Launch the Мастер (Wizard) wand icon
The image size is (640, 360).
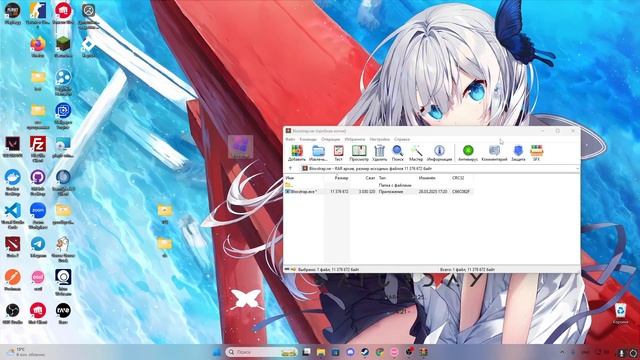pos(416,153)
